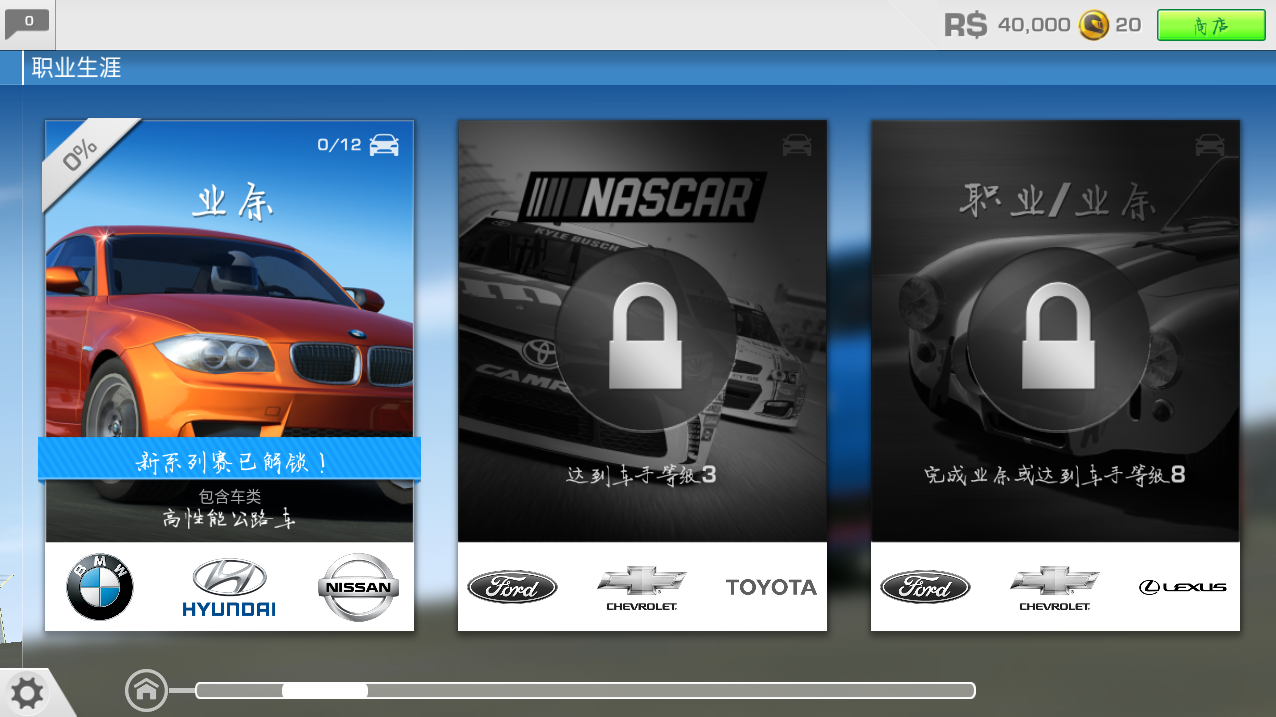
Task: Tap the 业余 amateur series title
Action: 234,204
